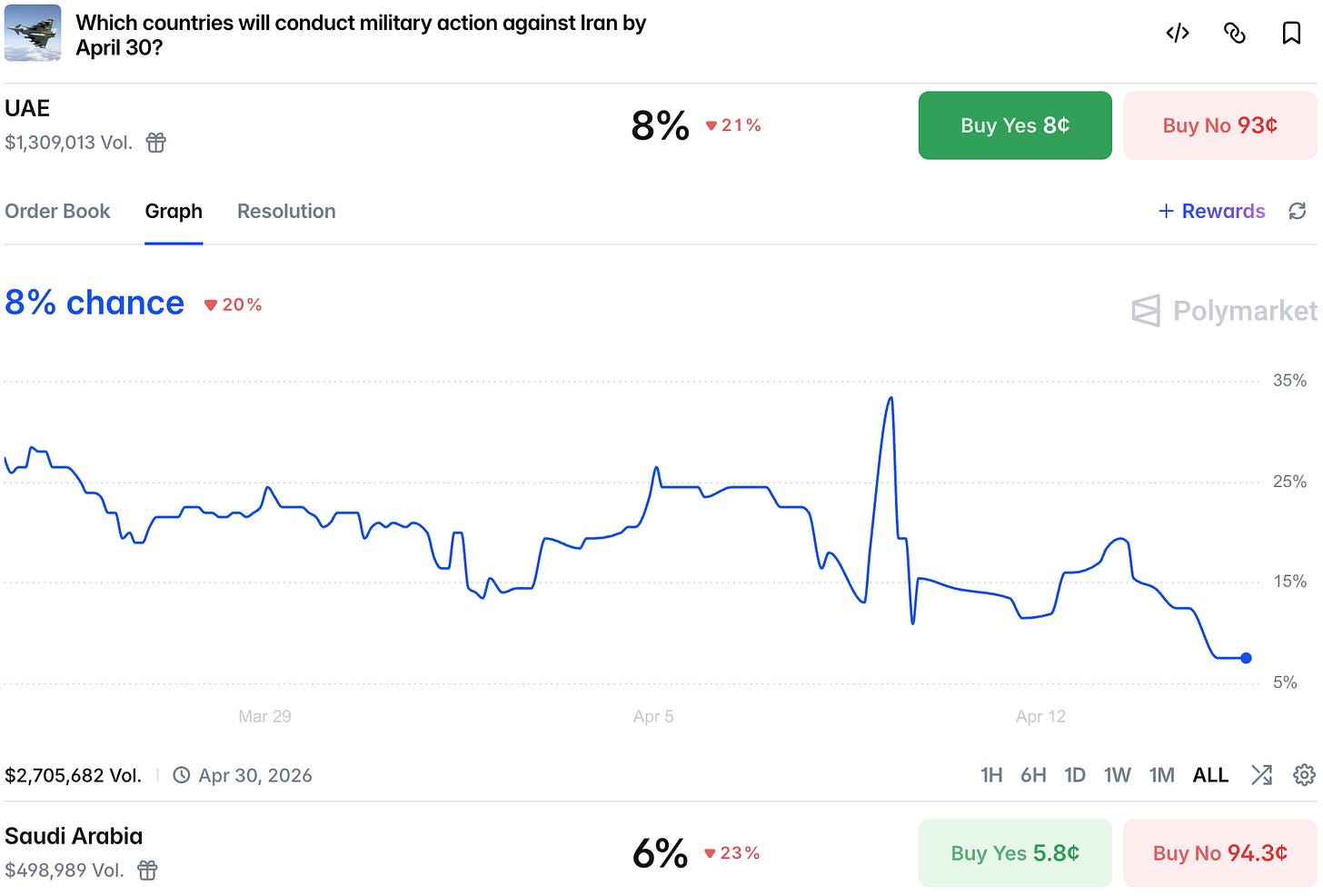1323x896 pixels.
Task: Open chart settings gear icon
Action: pyautogui.click(x=1304, y=775)
